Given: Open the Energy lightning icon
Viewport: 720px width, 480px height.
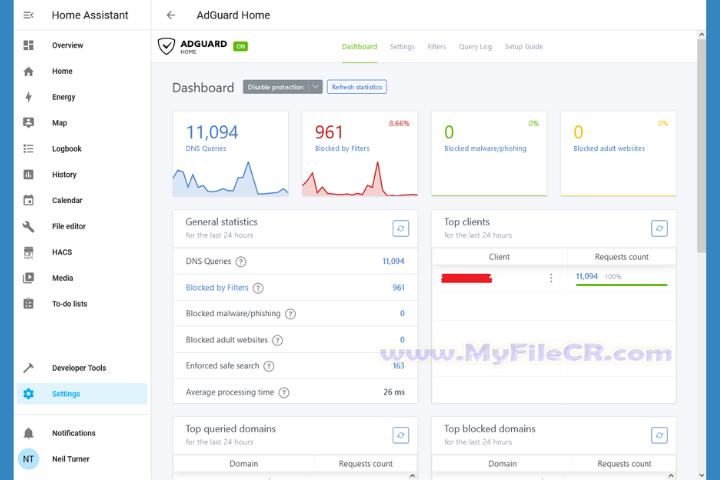Looking at the screenshot, I should pos(28,97).
